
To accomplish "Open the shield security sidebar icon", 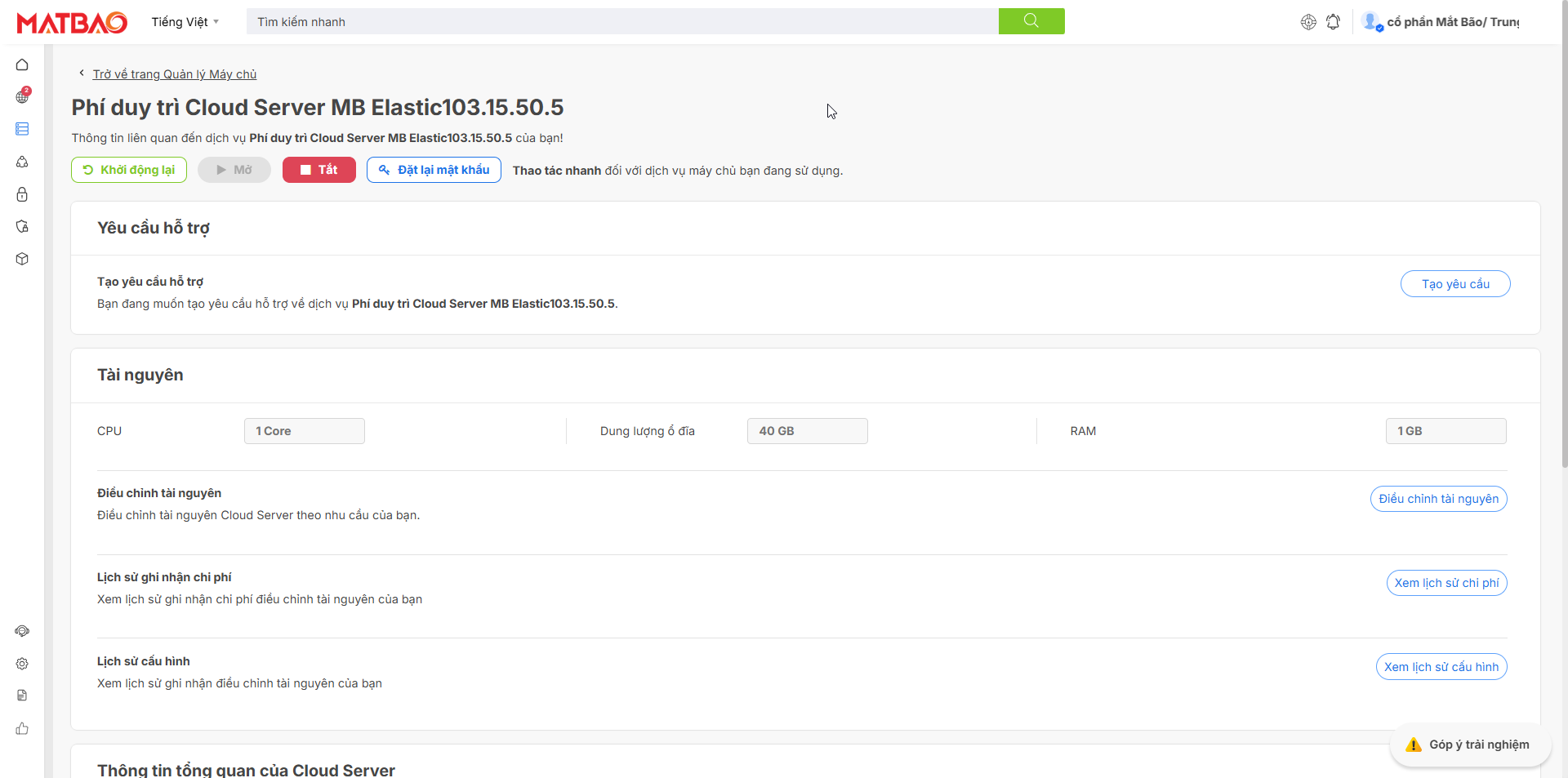I will pyautogui.click(x=22, y=226).
